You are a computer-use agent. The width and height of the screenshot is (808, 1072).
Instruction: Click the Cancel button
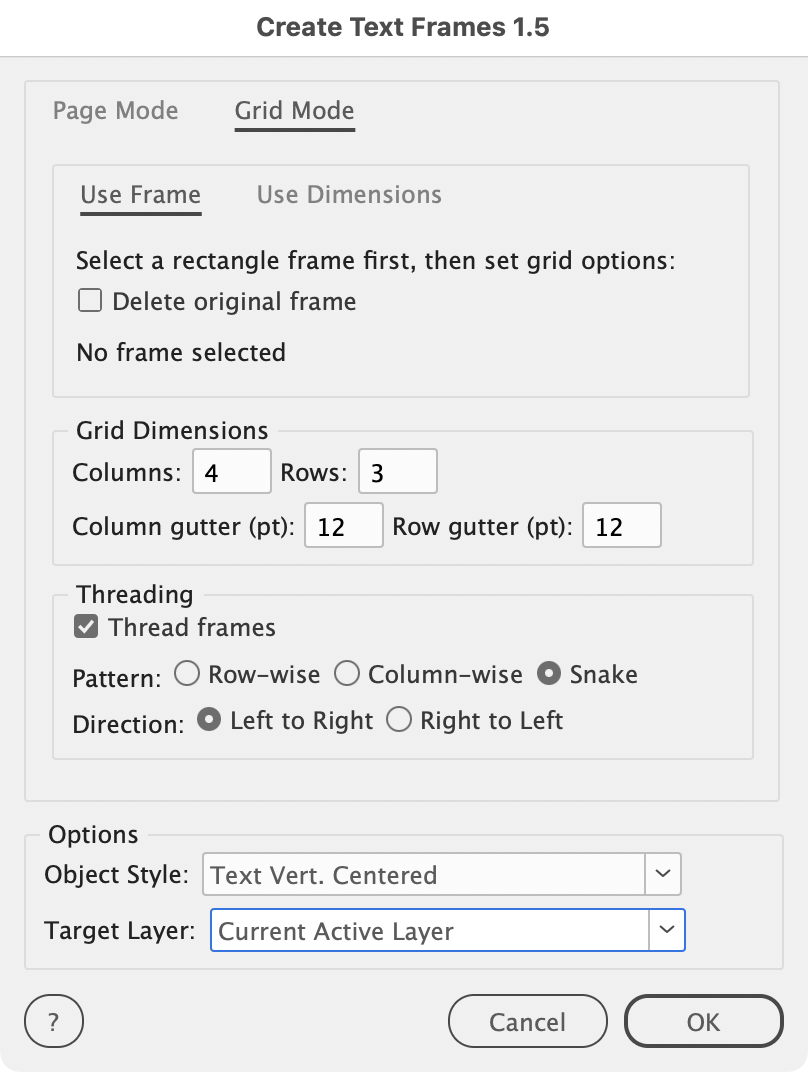(528, 1021)
